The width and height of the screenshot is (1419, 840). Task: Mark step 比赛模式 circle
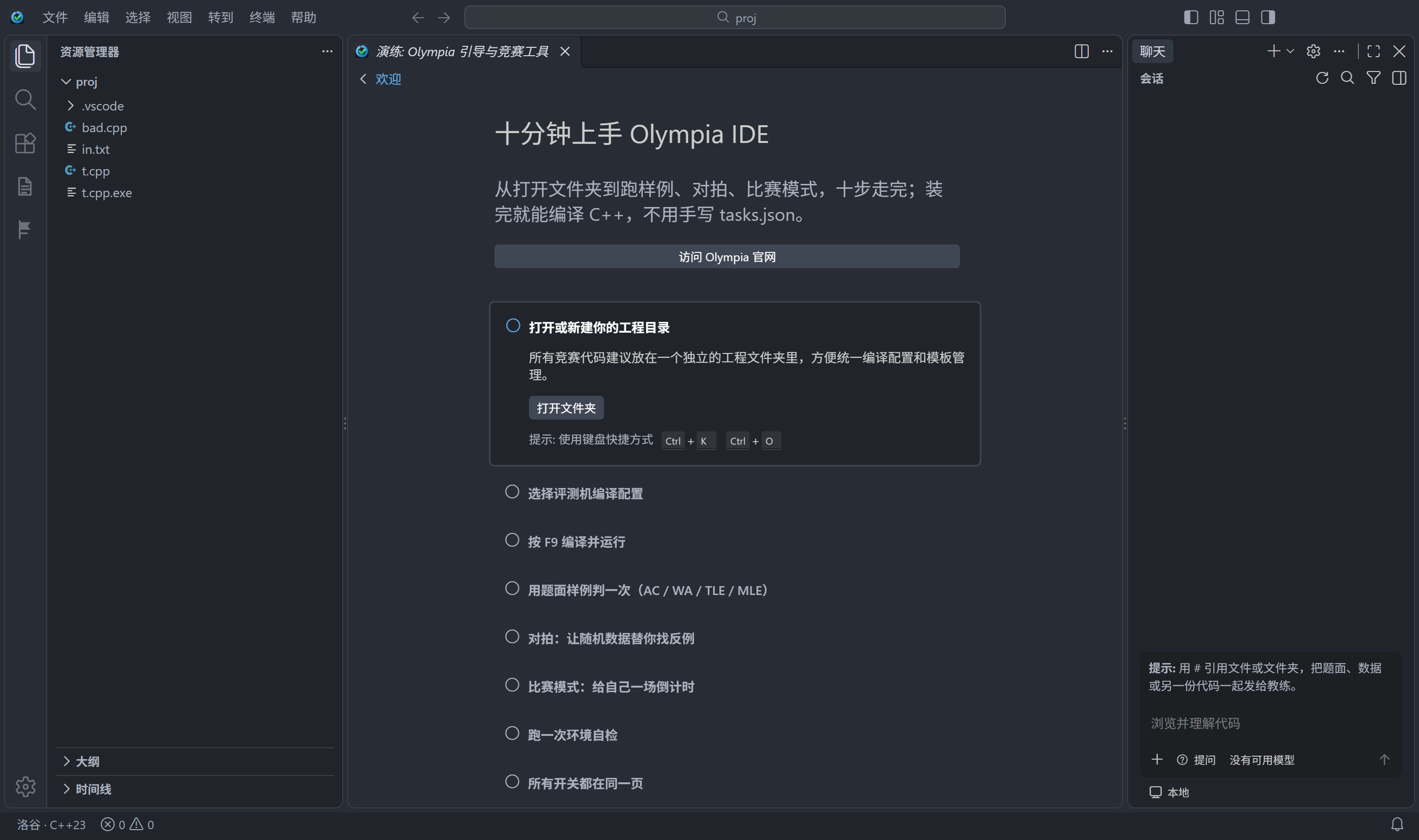click(512, 685)
